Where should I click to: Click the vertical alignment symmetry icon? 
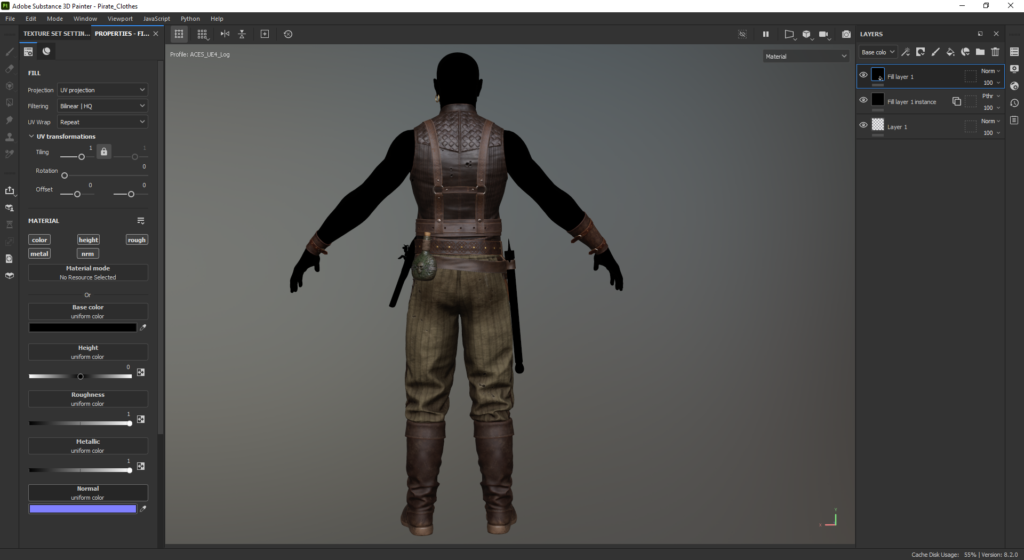pyautogui.click(x=242, y=34)
